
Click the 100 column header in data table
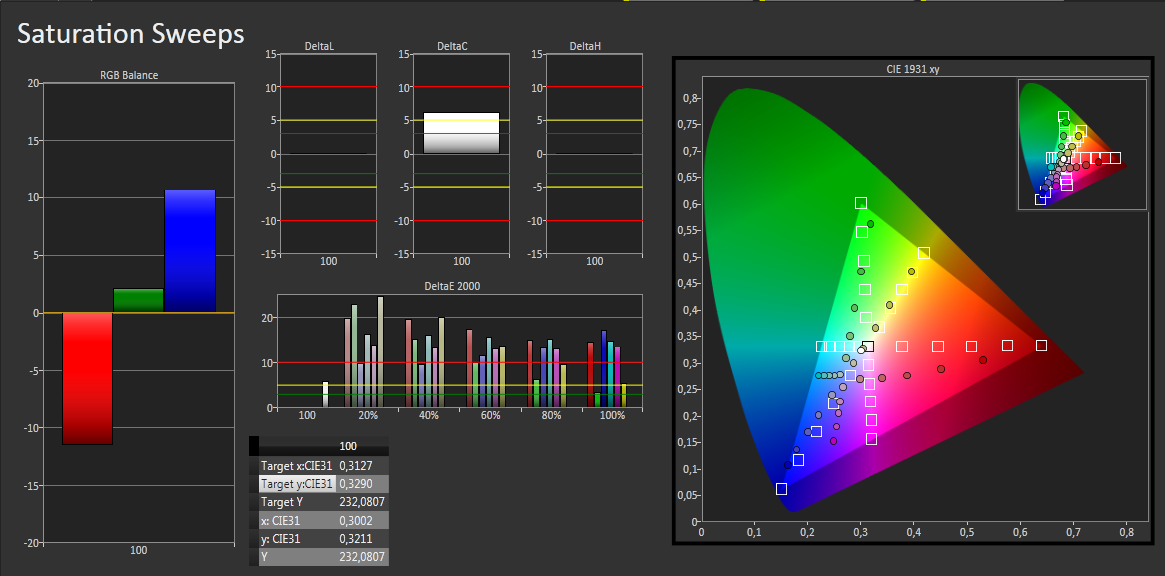[x=348, y=446]
